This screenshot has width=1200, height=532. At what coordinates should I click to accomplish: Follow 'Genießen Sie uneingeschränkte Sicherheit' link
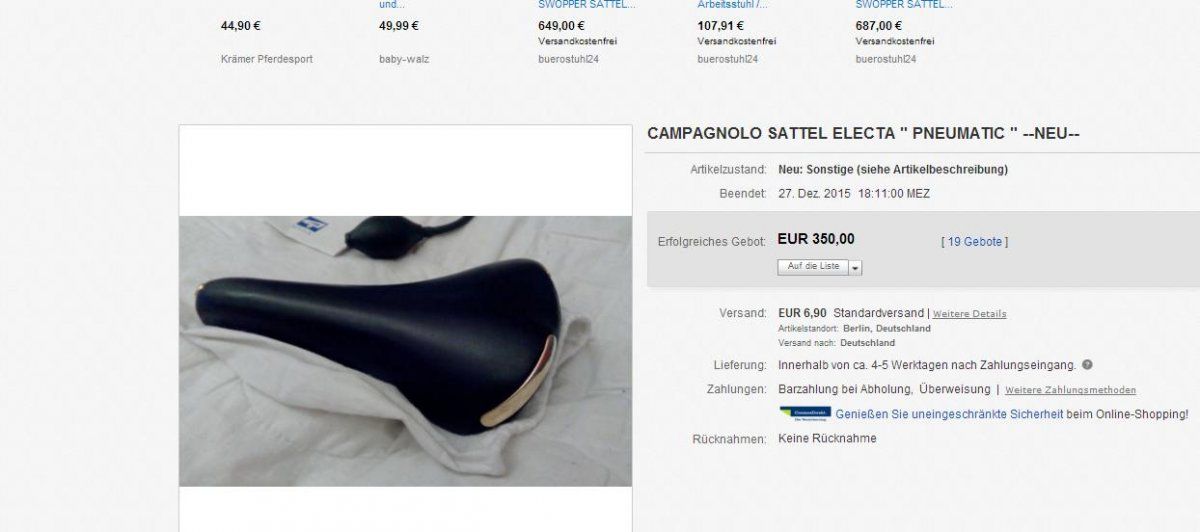click(949, 414)
